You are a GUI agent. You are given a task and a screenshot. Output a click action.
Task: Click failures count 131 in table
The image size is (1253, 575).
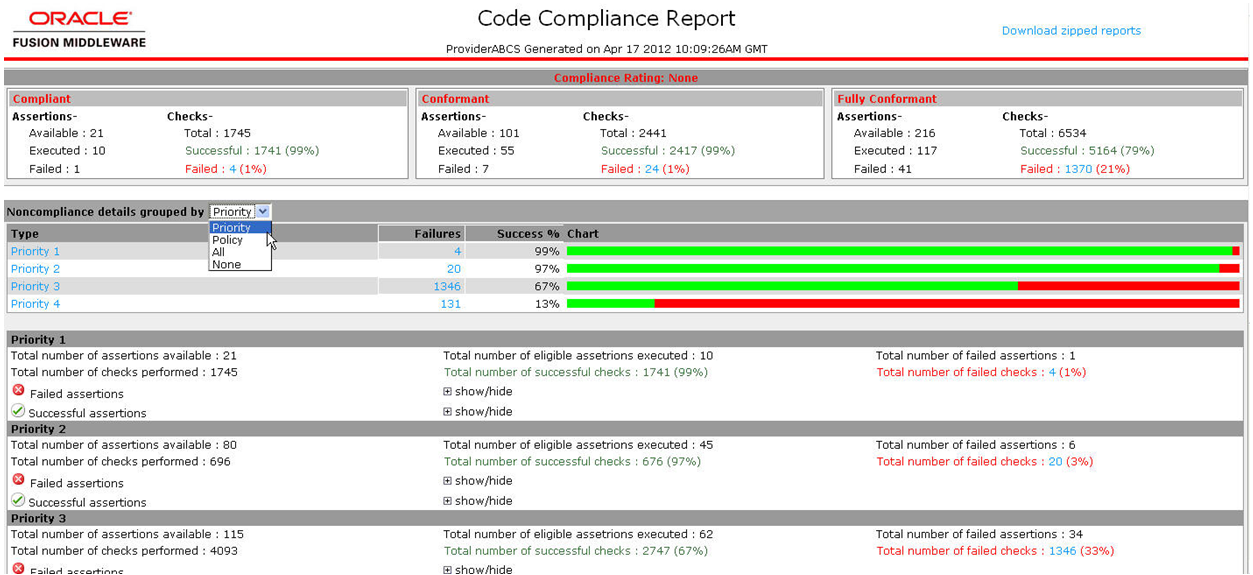pos(451,304)
